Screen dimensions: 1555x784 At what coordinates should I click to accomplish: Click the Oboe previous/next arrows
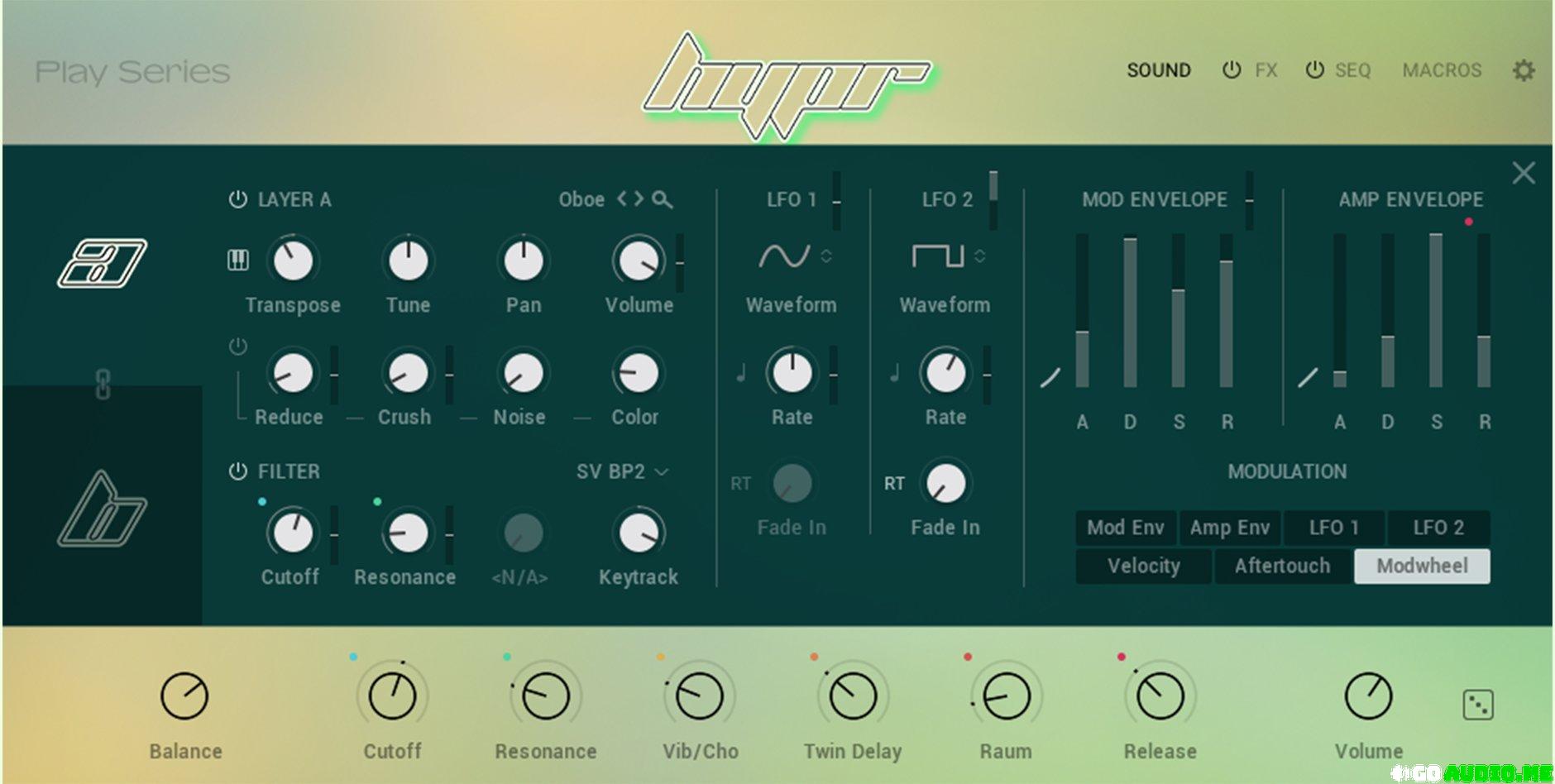point(630,199)
